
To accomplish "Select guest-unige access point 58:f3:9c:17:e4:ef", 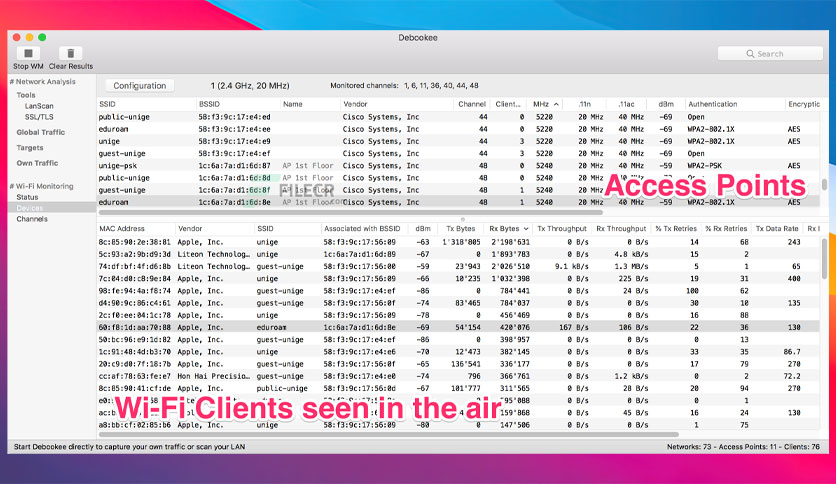I will point(459,154).
